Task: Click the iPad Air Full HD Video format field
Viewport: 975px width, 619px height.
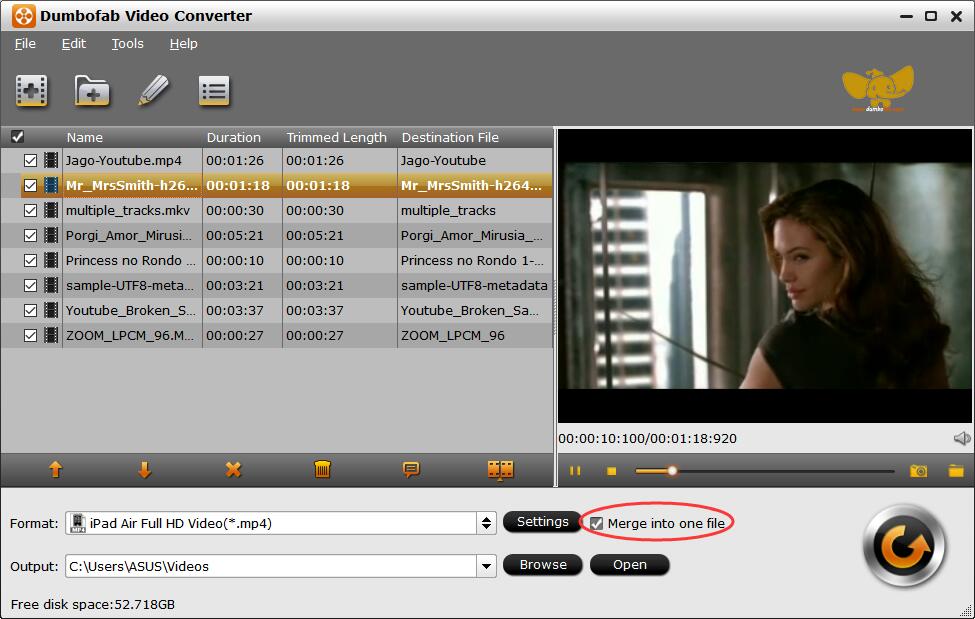Action: pos(270,523)
